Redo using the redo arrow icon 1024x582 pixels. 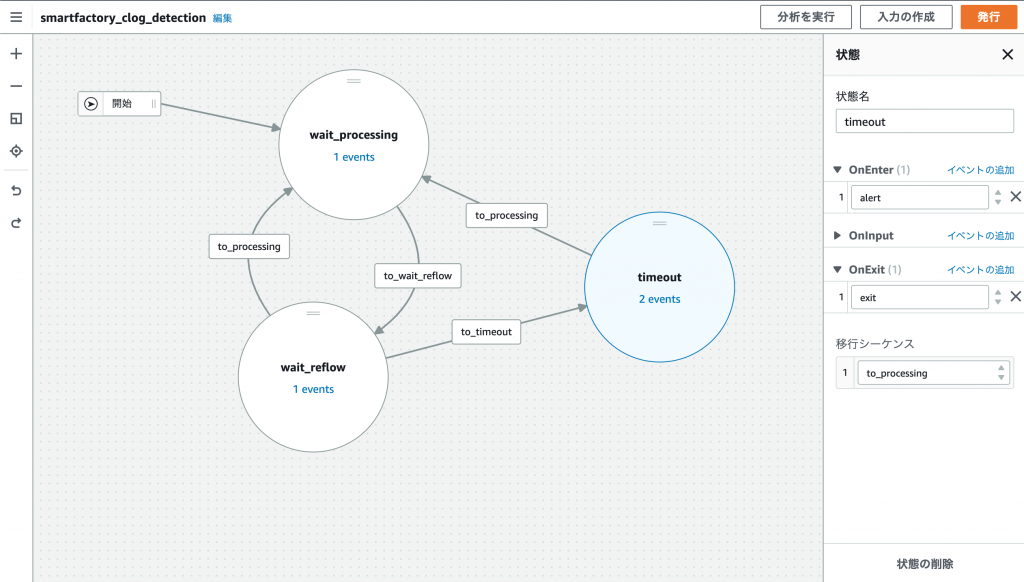15,222
